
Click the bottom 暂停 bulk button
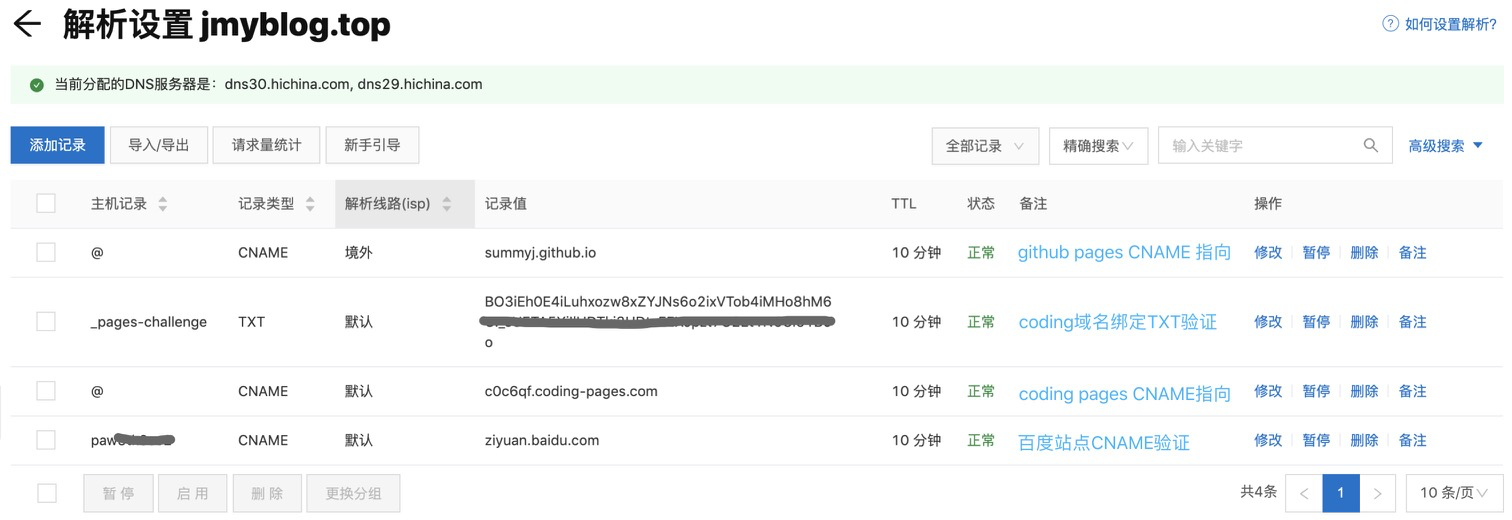pyautogui.click(x=118, y=493)
